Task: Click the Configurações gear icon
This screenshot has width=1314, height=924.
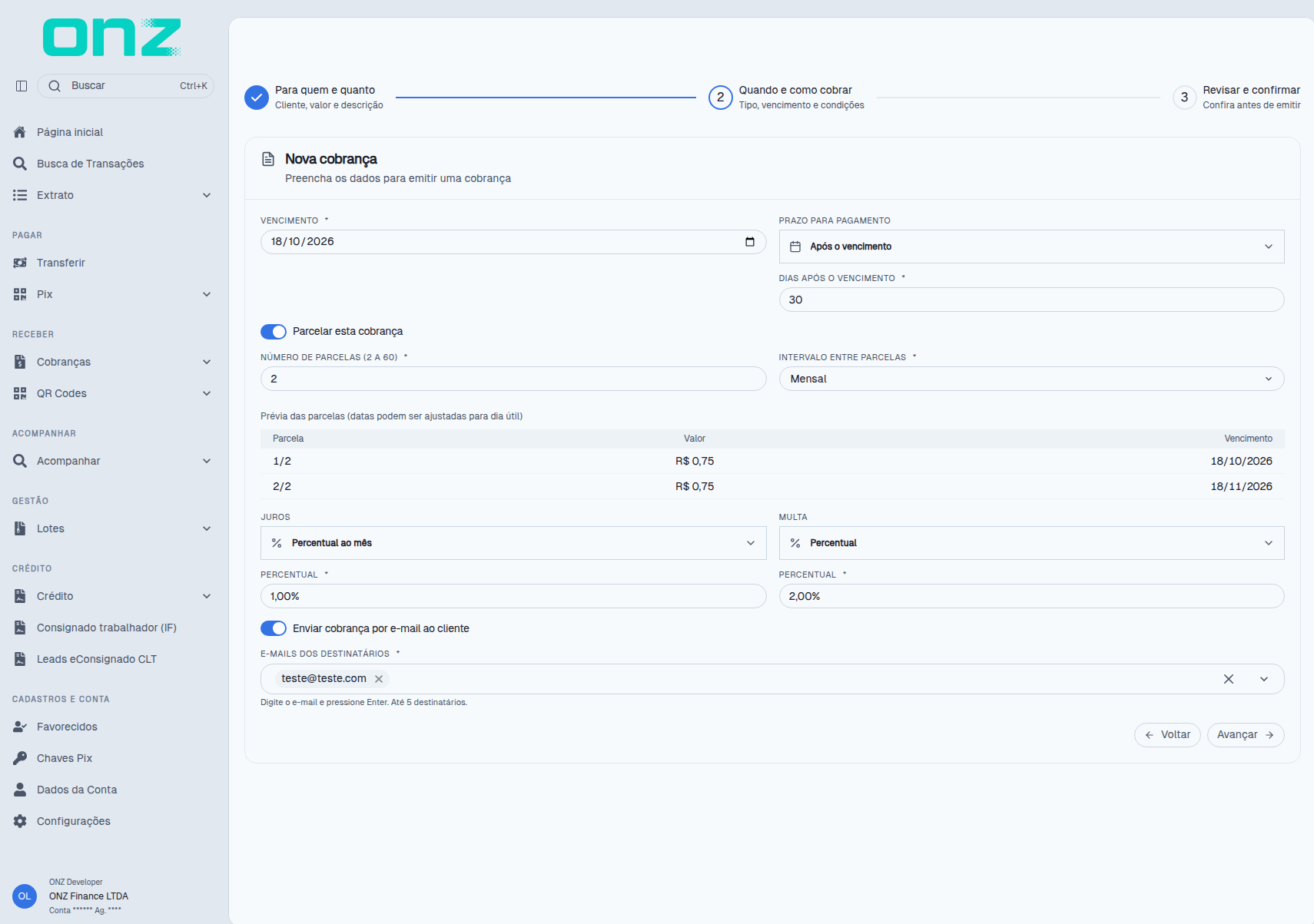Action: point(20,821)
